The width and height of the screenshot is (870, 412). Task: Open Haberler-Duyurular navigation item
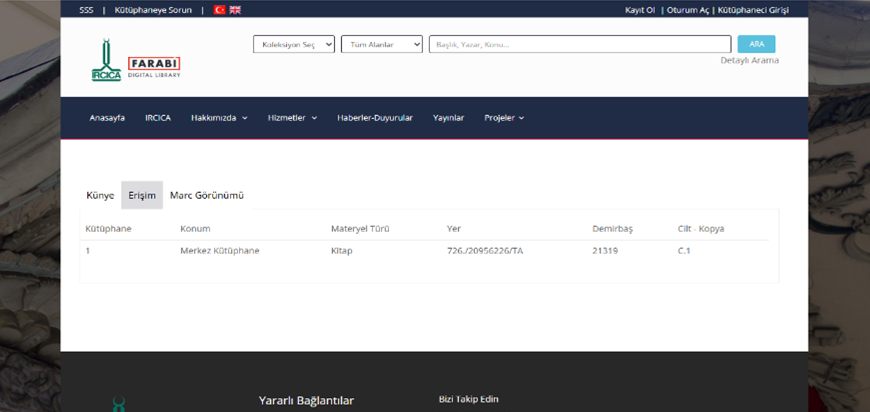pos(375,118)
